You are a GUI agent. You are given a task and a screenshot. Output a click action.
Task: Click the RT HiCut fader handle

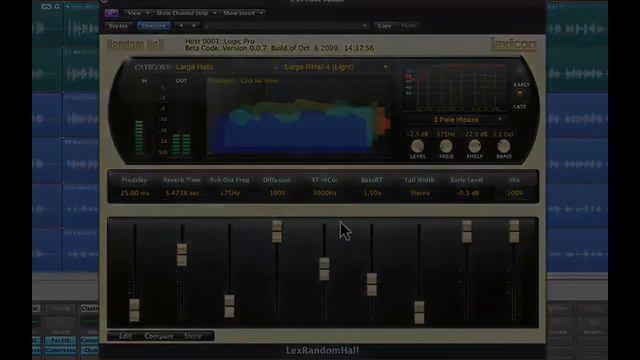tap(324, 269)
